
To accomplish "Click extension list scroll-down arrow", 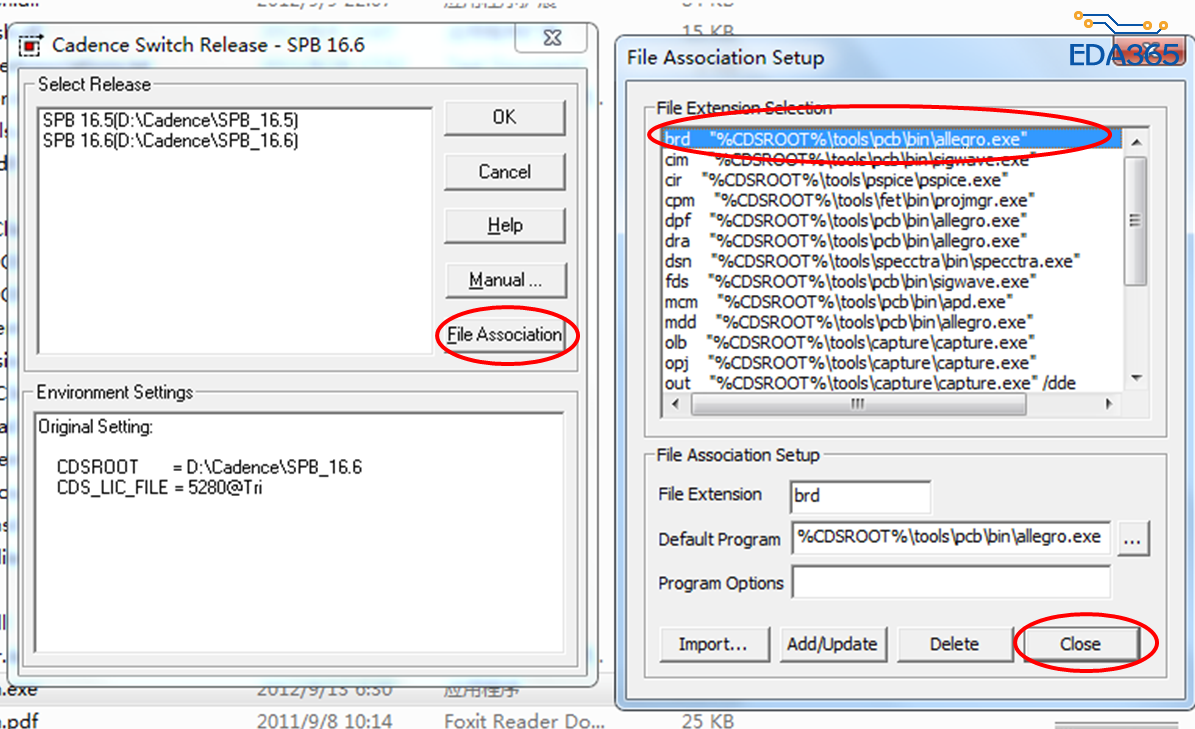I will (x=1136, y=378).
